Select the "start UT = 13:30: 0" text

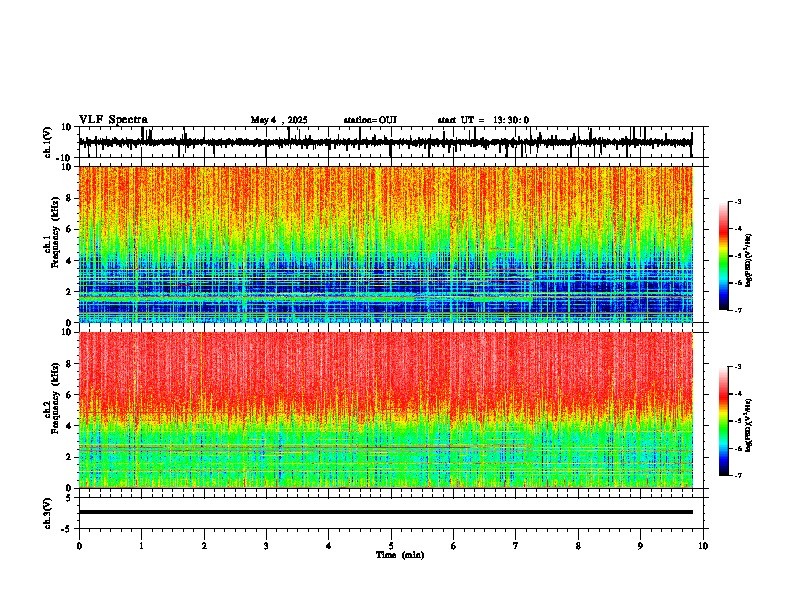pos(483,120)
